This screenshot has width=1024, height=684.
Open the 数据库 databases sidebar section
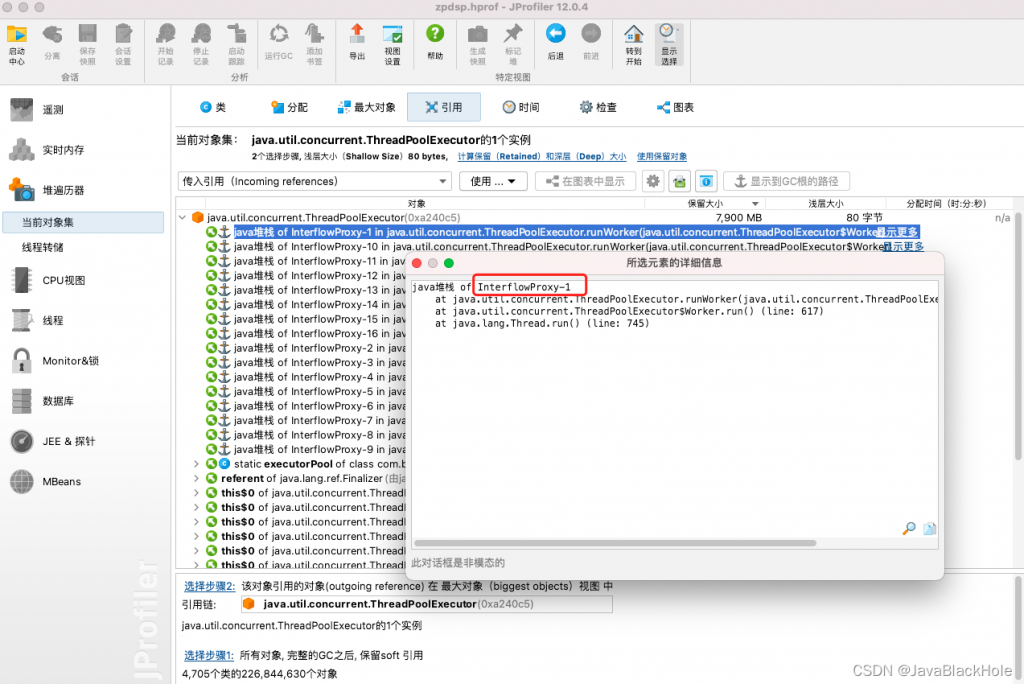(42, 401)
